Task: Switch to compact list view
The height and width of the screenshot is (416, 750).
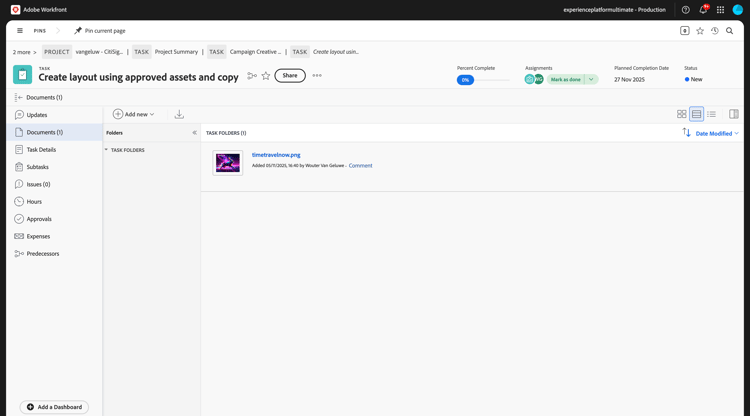Action: tap(711, 114)
